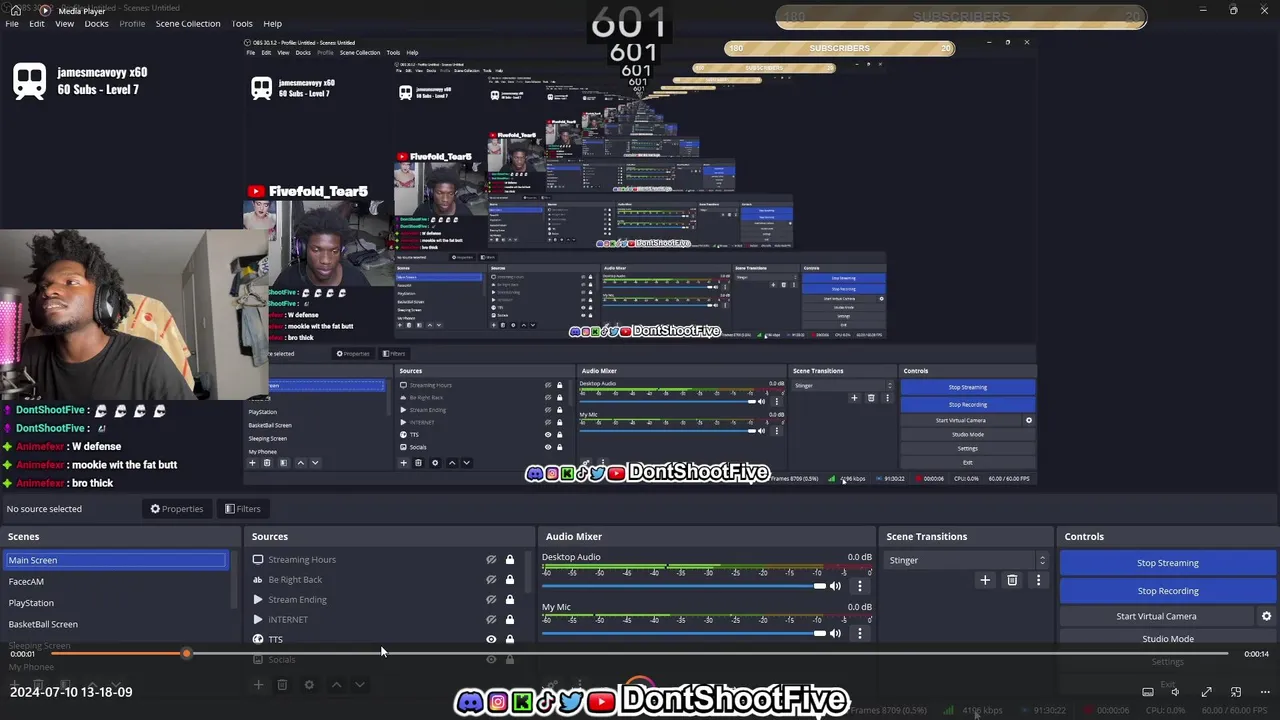Open the Docks menu

pyautogui.click(x=96, y=23)
